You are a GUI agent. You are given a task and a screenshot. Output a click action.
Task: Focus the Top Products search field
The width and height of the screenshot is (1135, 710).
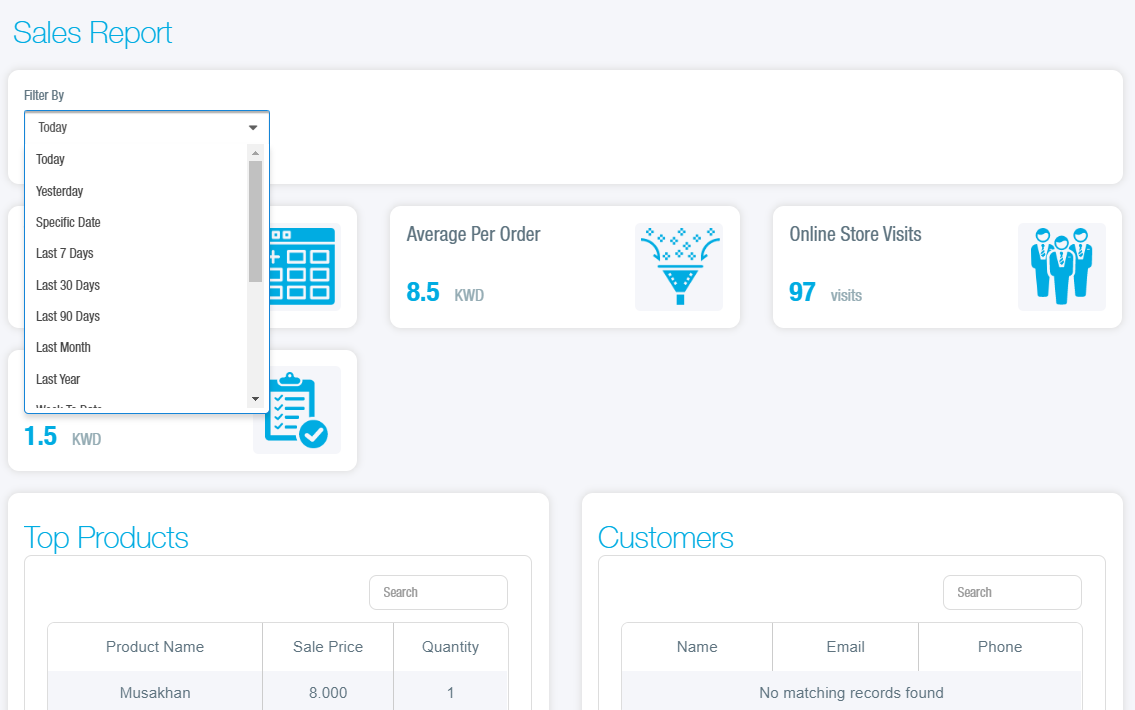pos(438,592)
